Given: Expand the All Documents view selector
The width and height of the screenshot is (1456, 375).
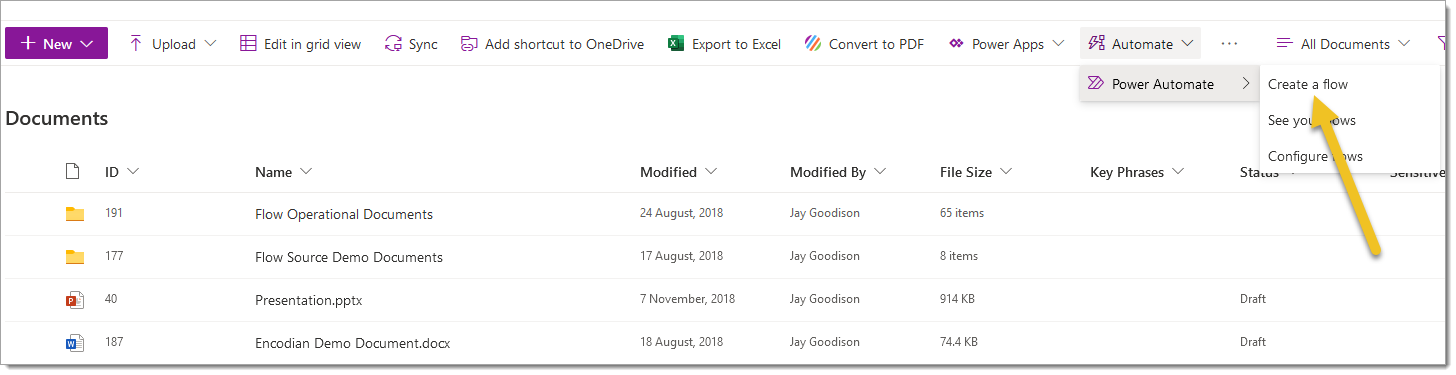Looking at the screenshot, I should [1343, 44].
